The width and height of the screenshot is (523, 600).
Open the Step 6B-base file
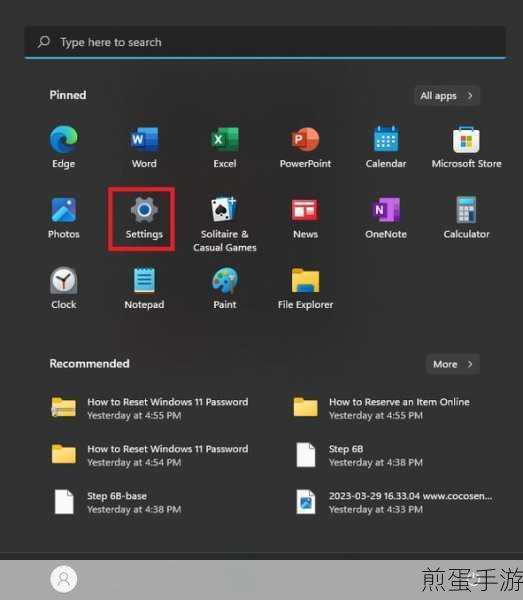coord(117,502)
